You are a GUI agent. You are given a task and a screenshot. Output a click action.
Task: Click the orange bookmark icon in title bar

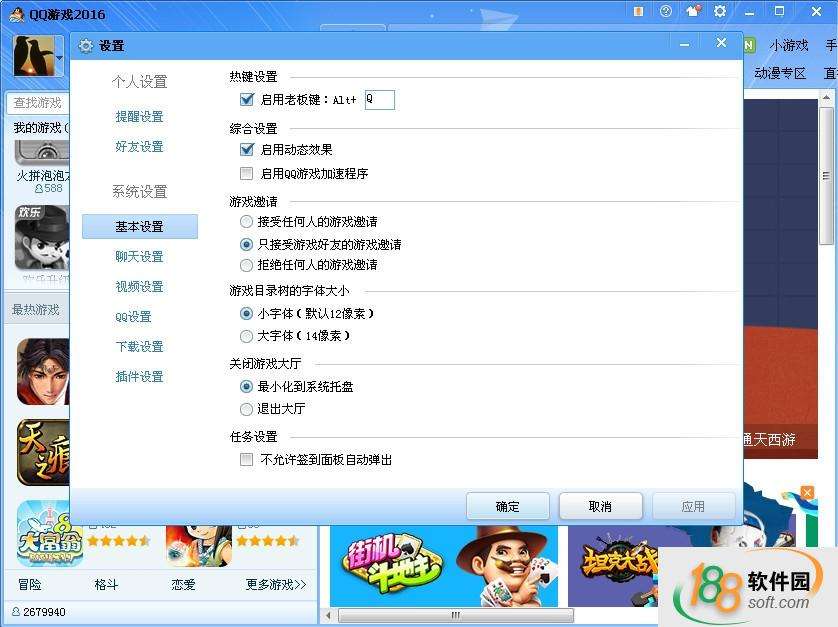click(638, 11)
